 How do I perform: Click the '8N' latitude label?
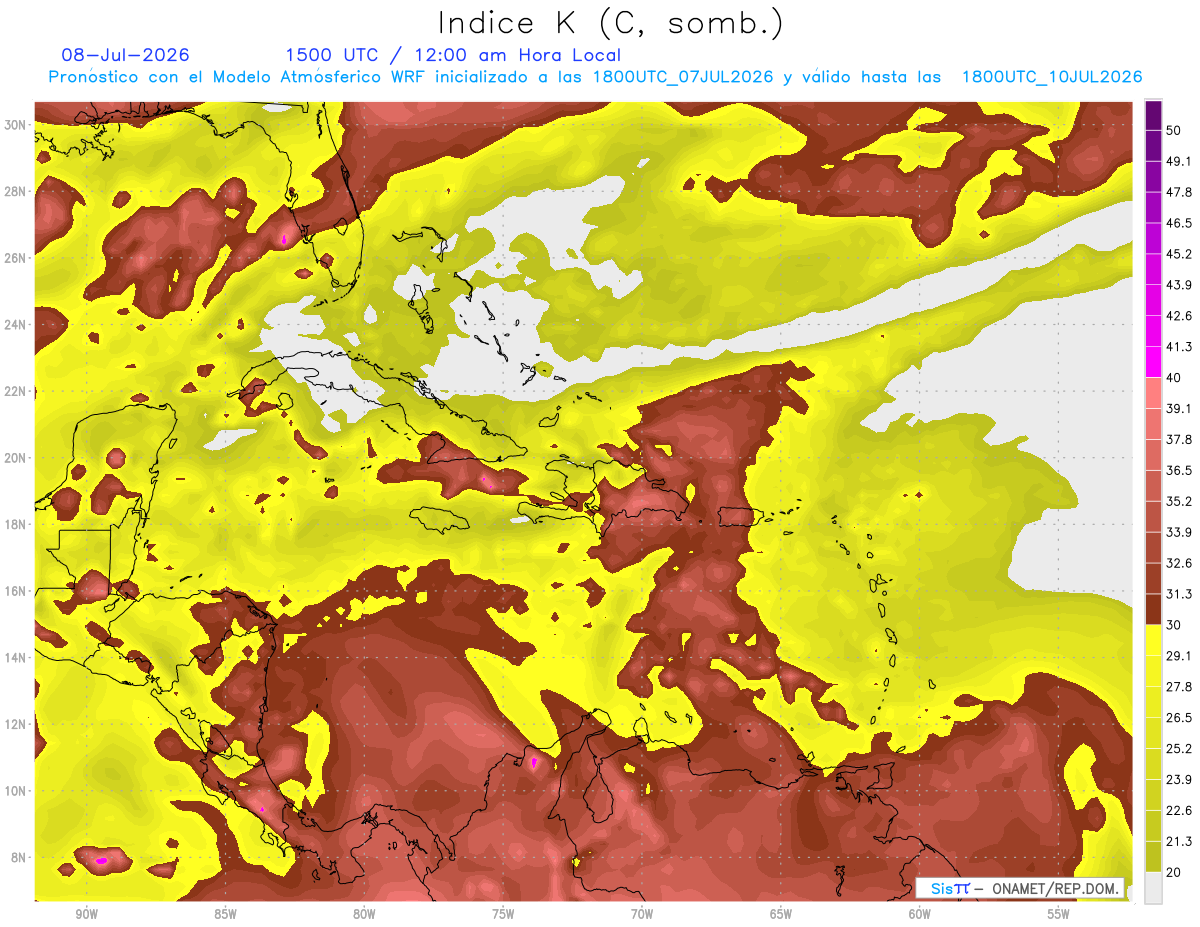[x=18, y=858]
